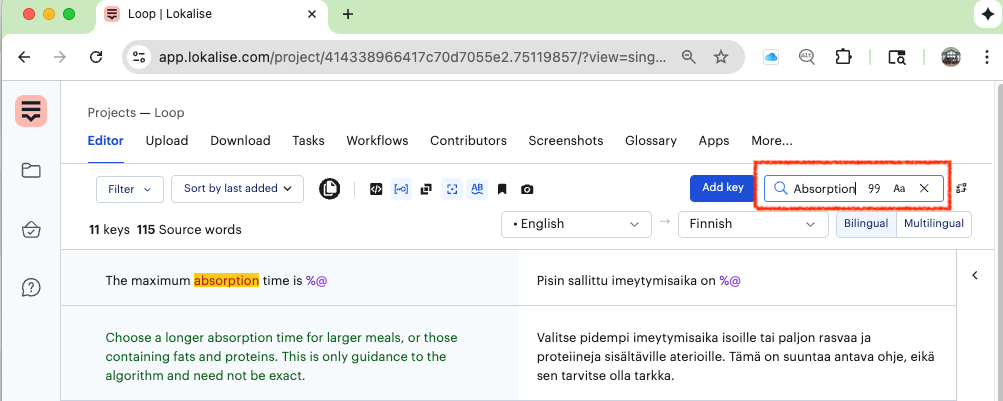1003x401 pixels.
Task: Click inside the Absorption search field
Action: coord(824,188)
